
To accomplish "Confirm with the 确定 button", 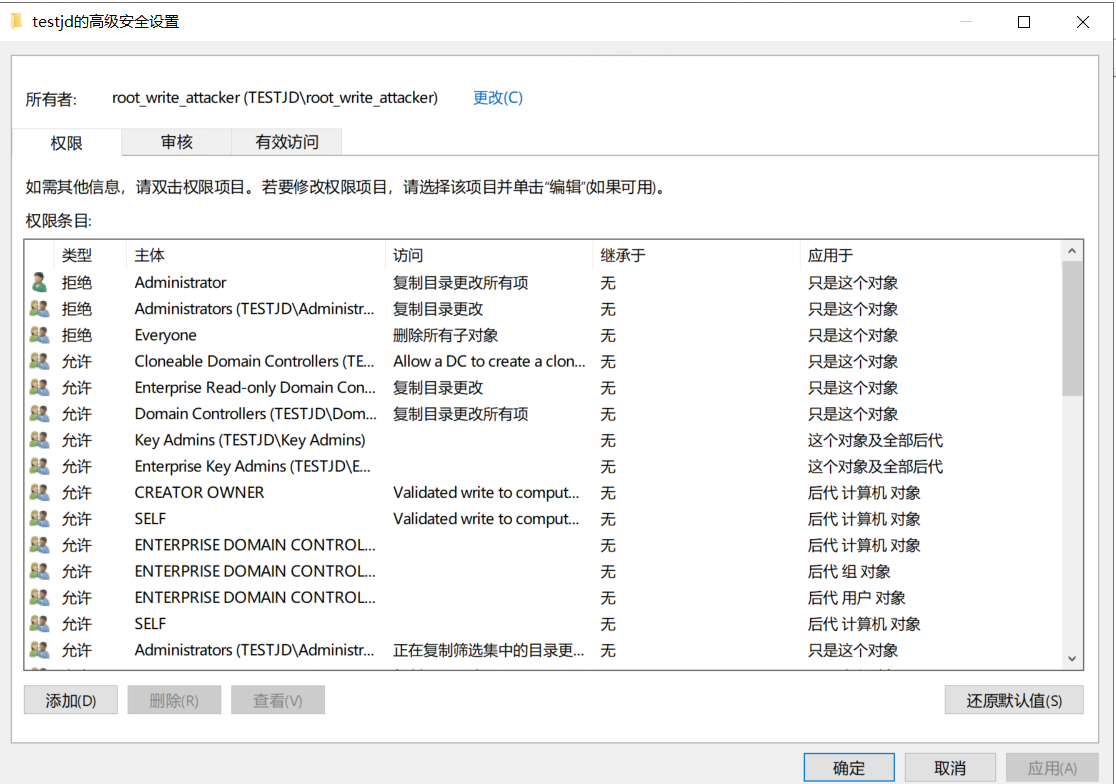I will pyautogui.click(x=849, y=768).
